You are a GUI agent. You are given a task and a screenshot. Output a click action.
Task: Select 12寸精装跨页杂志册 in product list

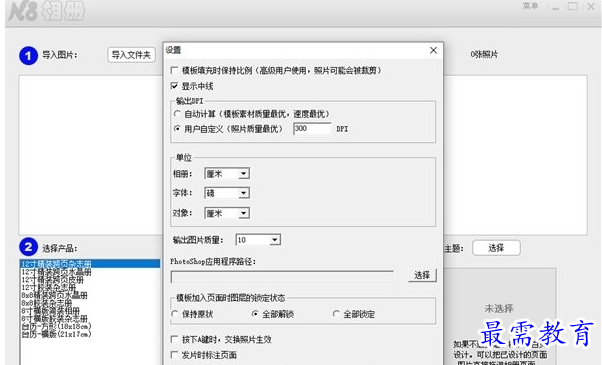[90, 264]
